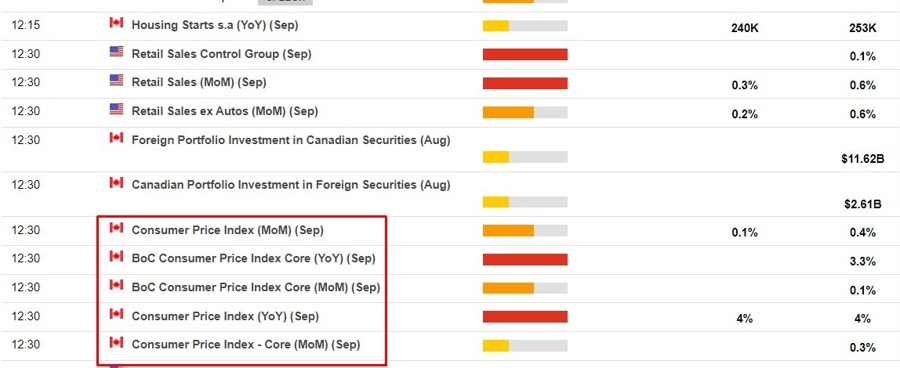Viewport: 900px width, 368px height.
Task: Click Canada flag beside Canadian Portfolio Investment
Action: [x=117, y=182]
